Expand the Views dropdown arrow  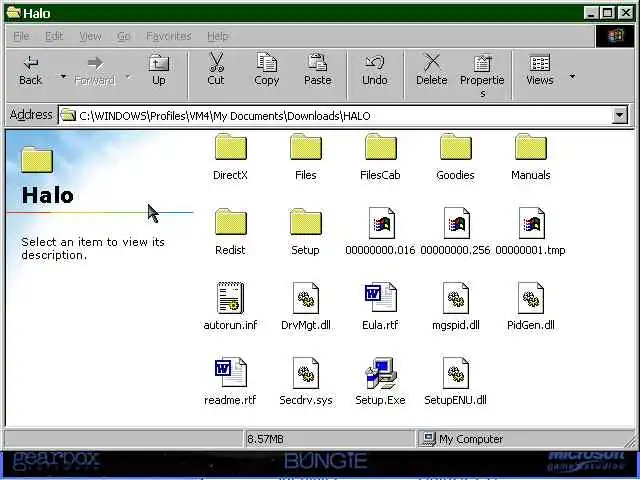[572, 76]
